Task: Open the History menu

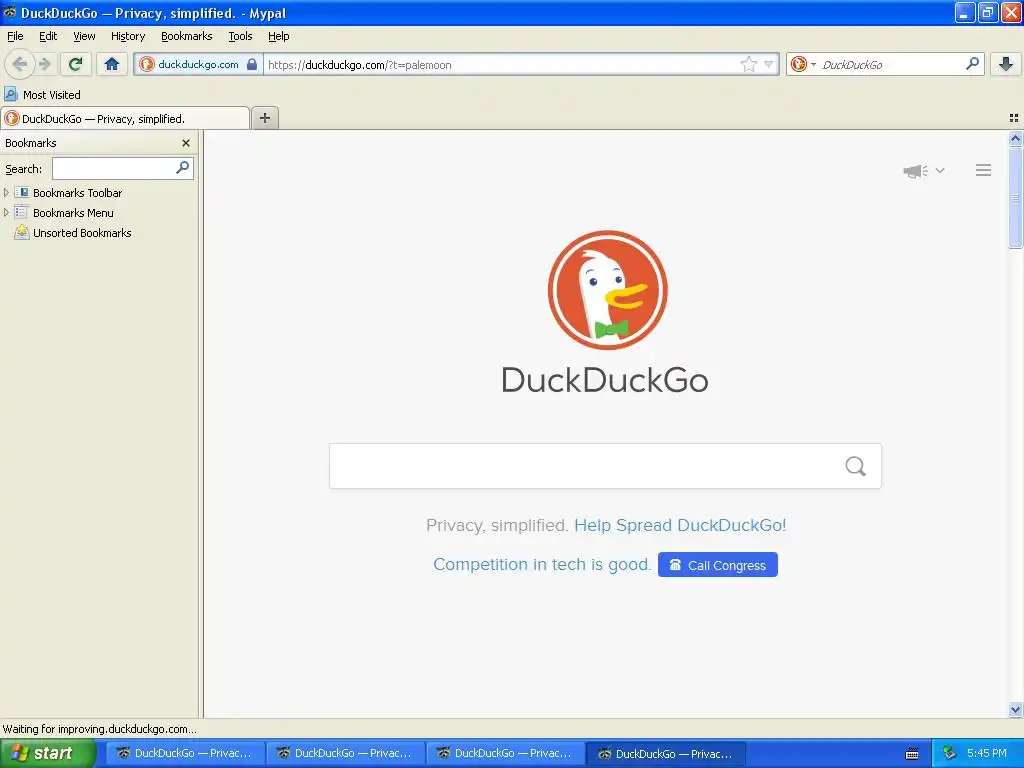Action: point(128,37)
